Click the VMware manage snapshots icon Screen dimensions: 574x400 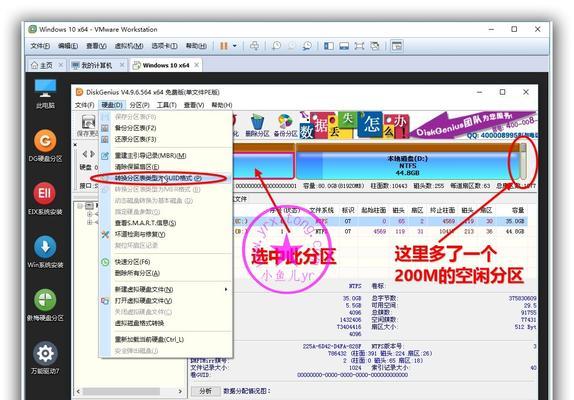click(x=307, y=46)
